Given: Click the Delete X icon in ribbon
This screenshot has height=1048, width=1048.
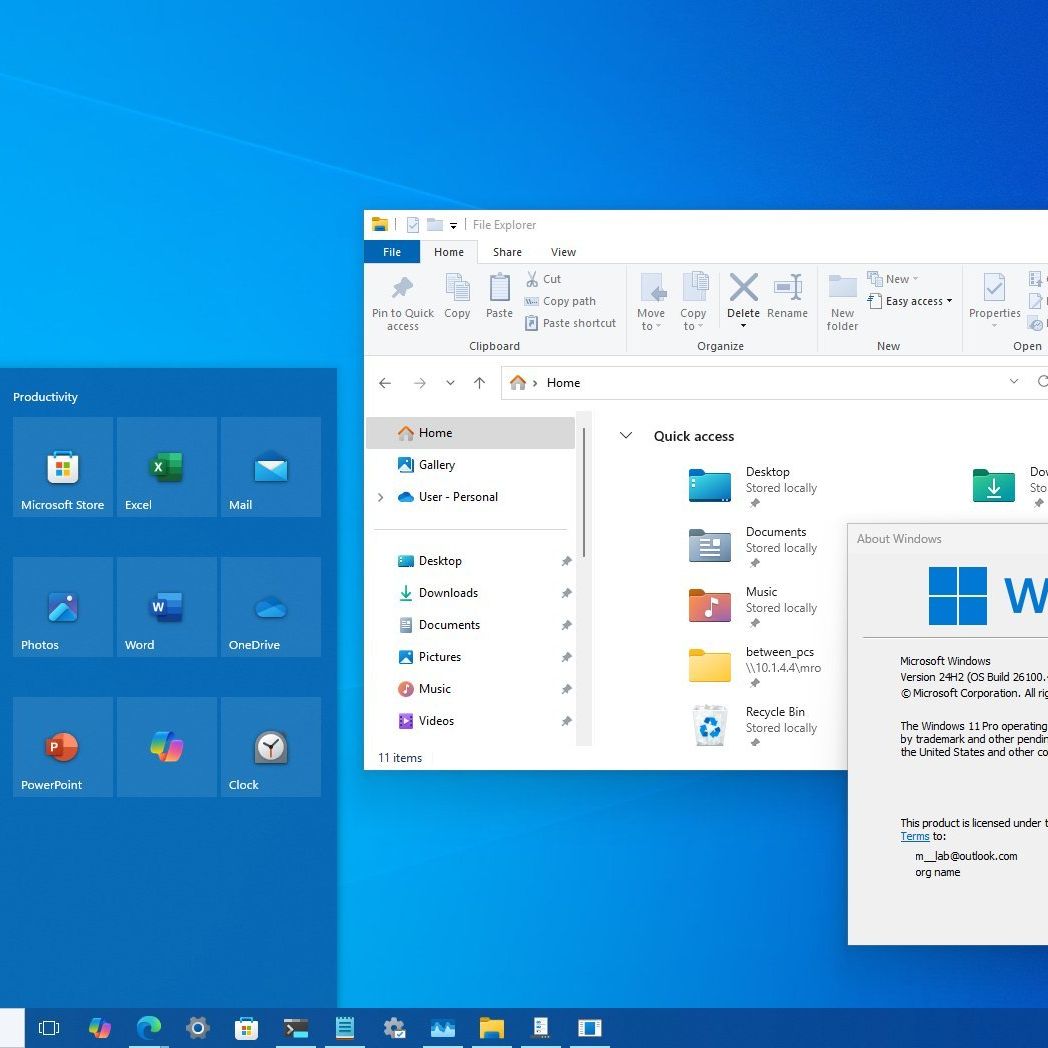Looking at the screenshot, I should pos(743,288).
